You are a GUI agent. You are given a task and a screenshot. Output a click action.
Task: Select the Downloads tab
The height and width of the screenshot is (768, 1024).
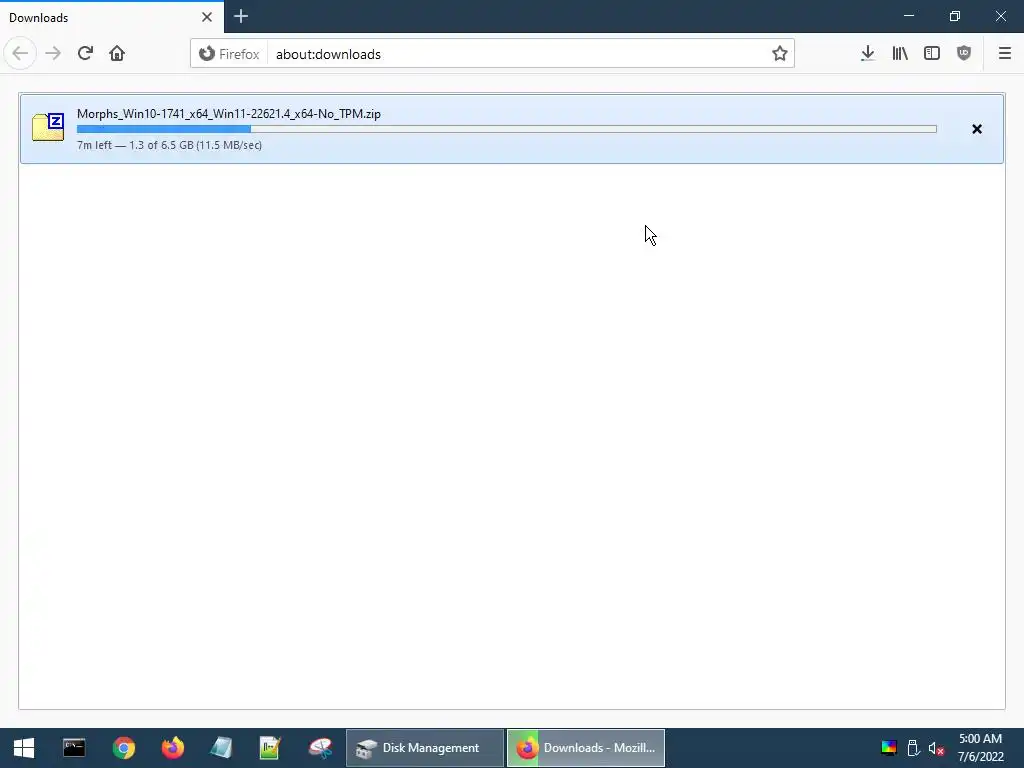[x=112, y=17]
